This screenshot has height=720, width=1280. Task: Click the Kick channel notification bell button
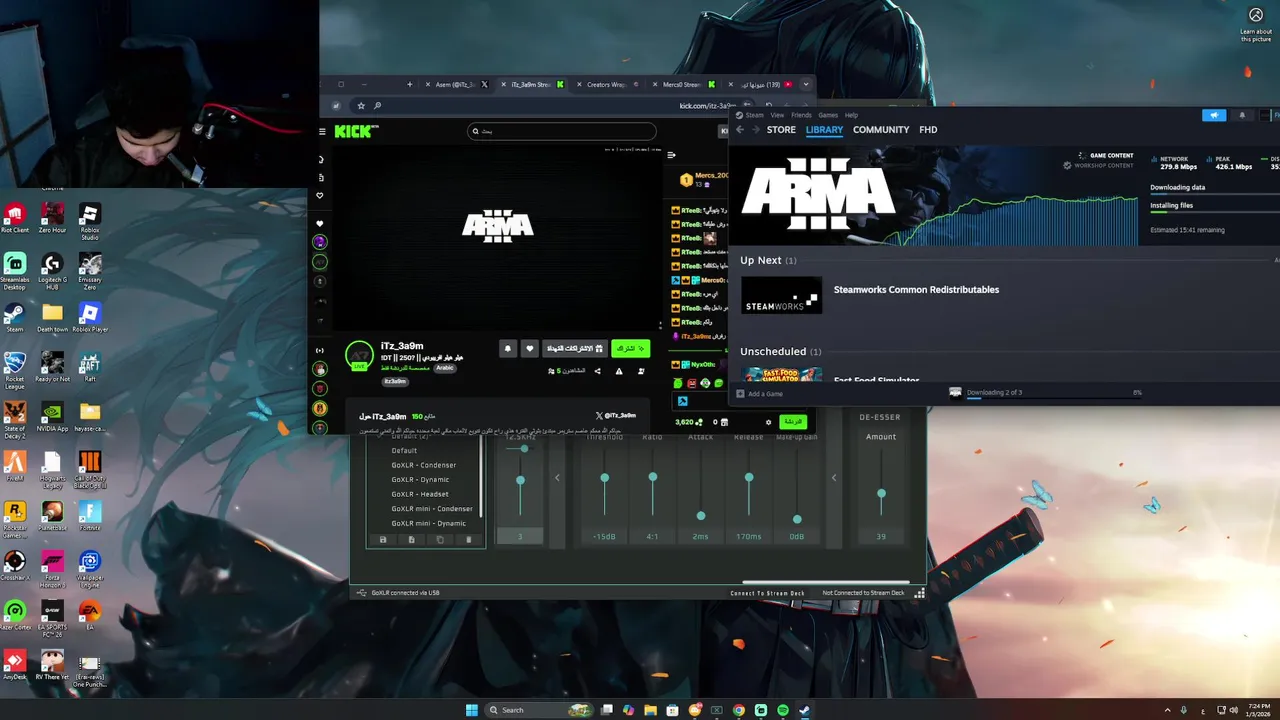(507, 348)
